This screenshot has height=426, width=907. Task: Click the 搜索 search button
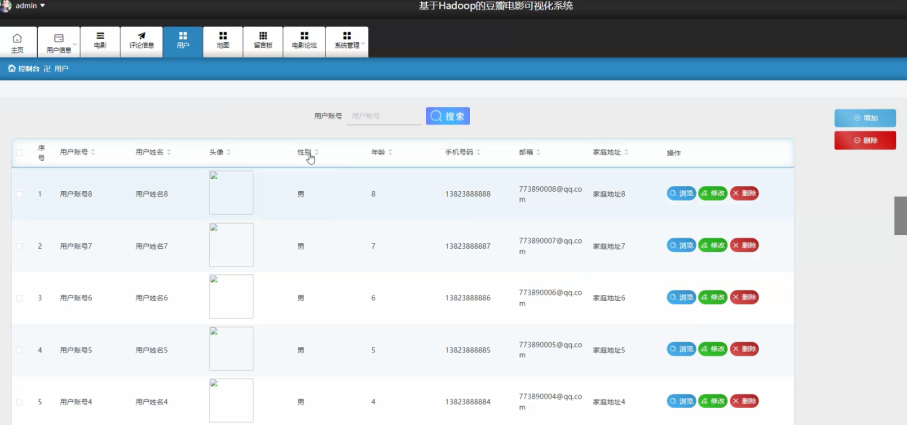click(448, 116)
